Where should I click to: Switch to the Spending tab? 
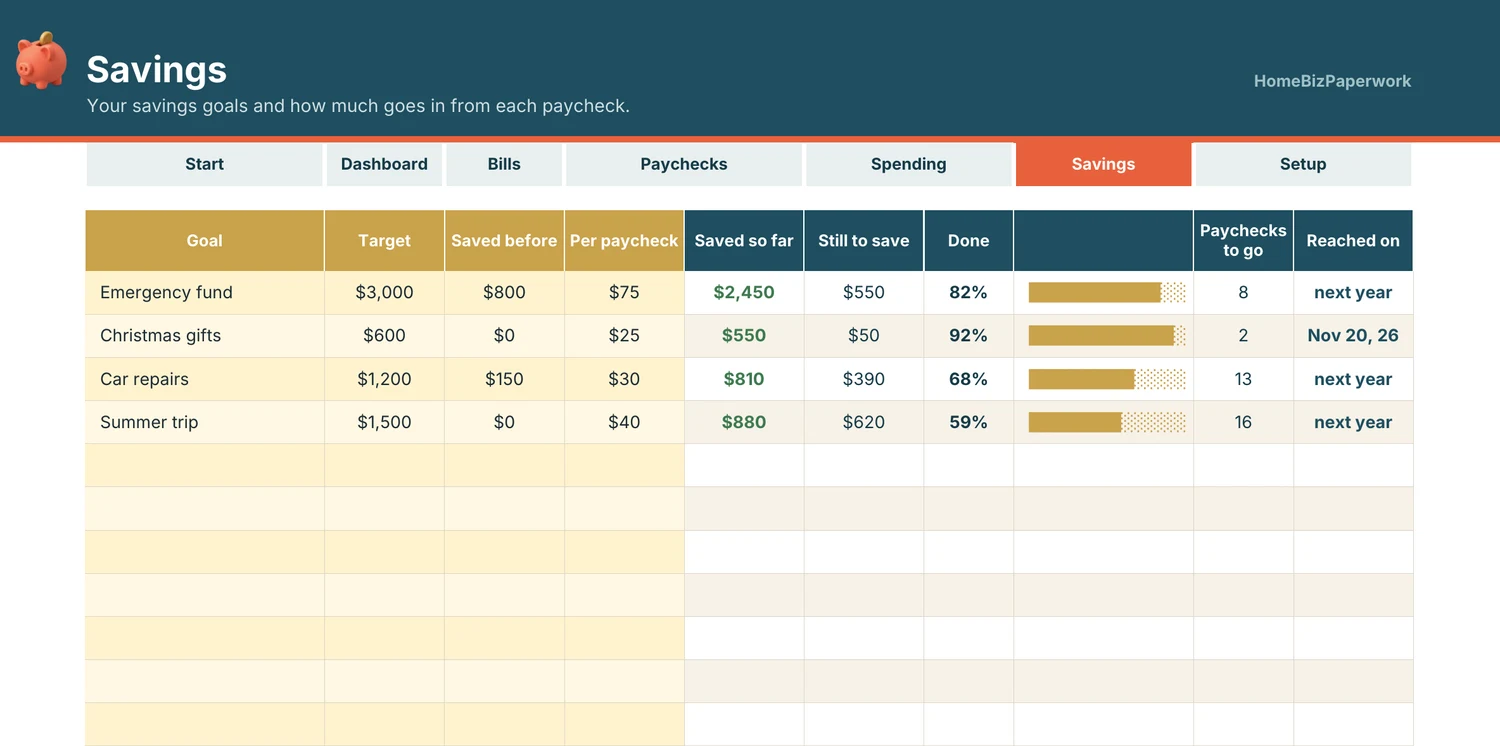[x=909, y=164]
